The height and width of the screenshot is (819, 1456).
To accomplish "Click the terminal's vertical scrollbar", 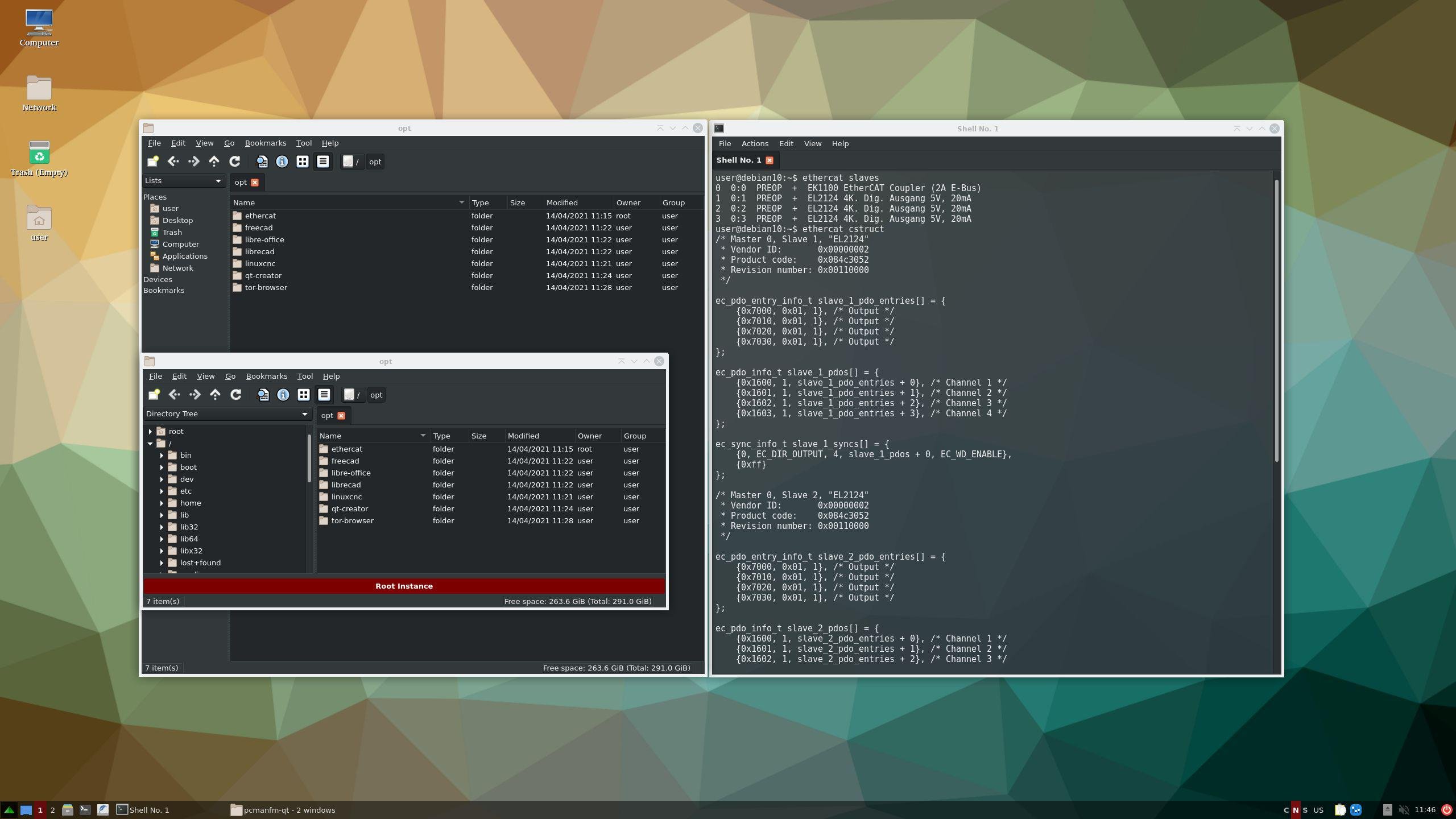I will (x=1276, y=318).
